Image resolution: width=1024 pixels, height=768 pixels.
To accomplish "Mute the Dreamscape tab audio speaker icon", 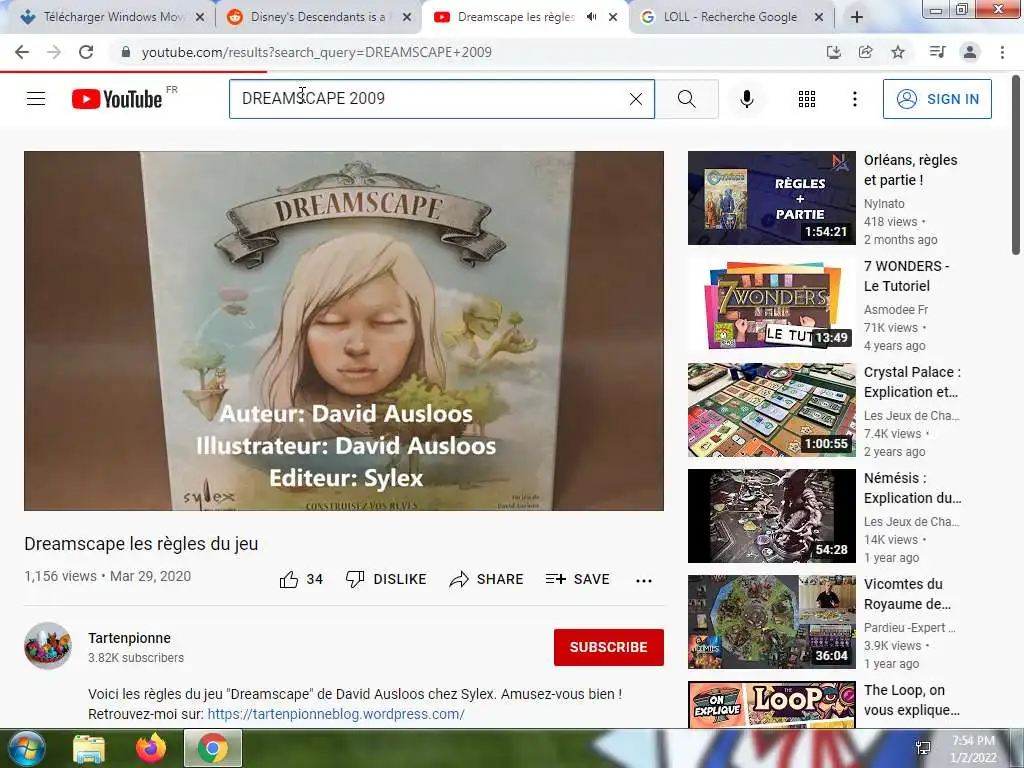I will tap(591, 17).
